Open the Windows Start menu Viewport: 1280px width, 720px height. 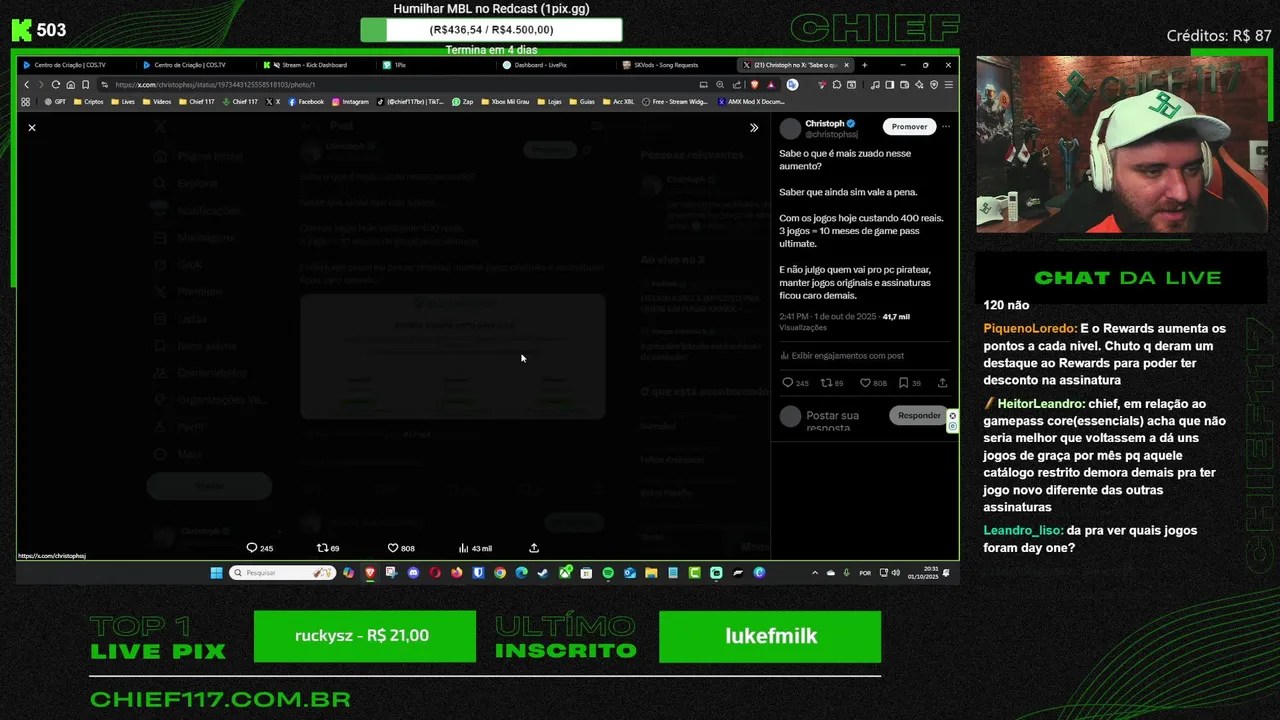point(216,573)
